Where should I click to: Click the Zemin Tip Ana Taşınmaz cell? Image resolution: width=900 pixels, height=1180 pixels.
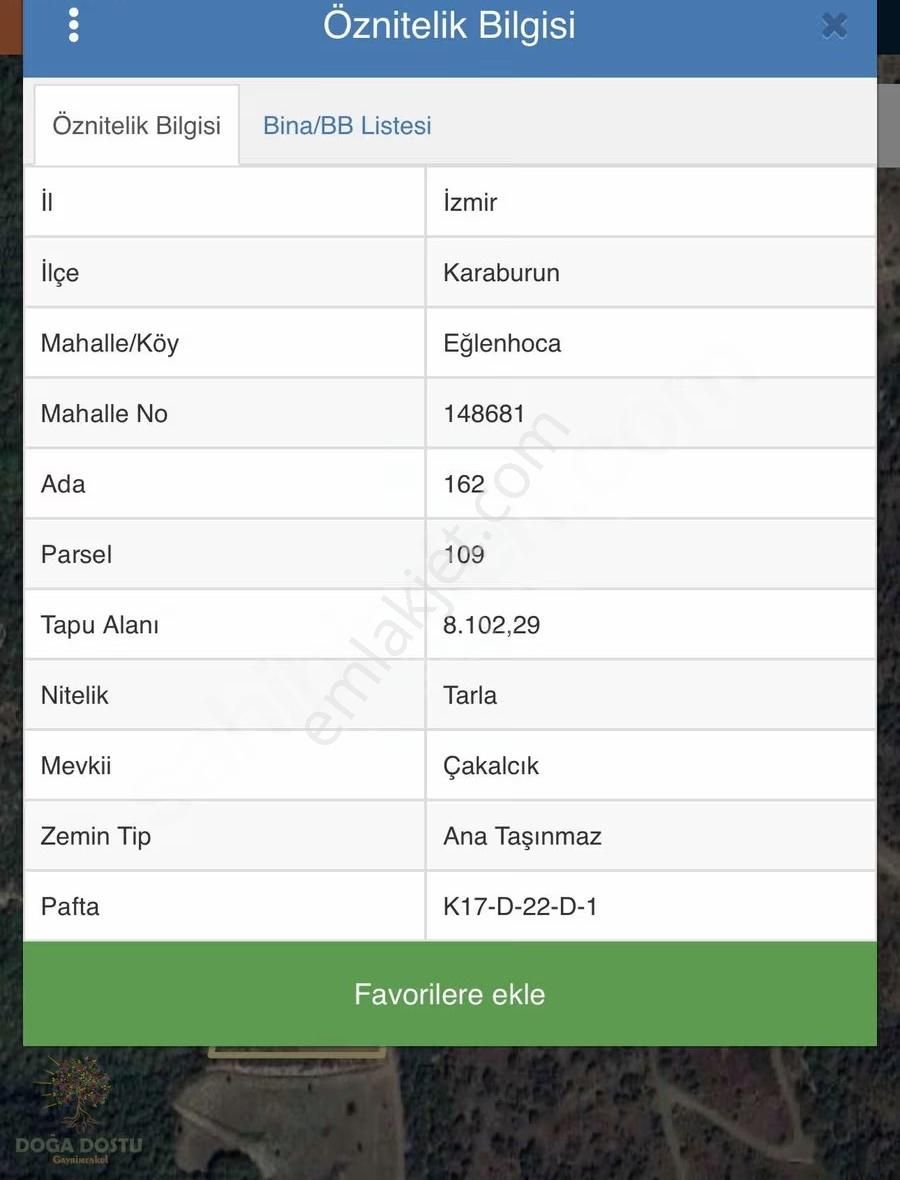(x=522, y=836)
